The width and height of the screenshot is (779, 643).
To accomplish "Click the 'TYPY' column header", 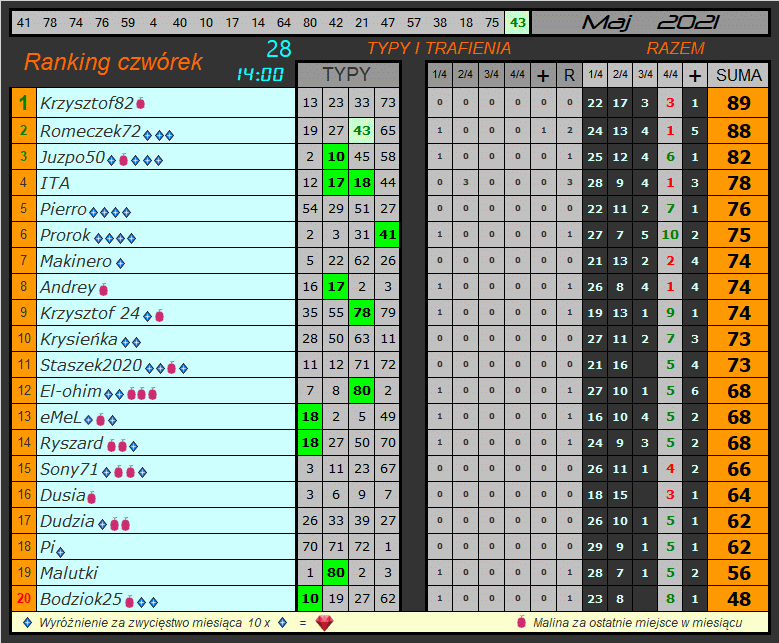I will (x=347, y=75).
